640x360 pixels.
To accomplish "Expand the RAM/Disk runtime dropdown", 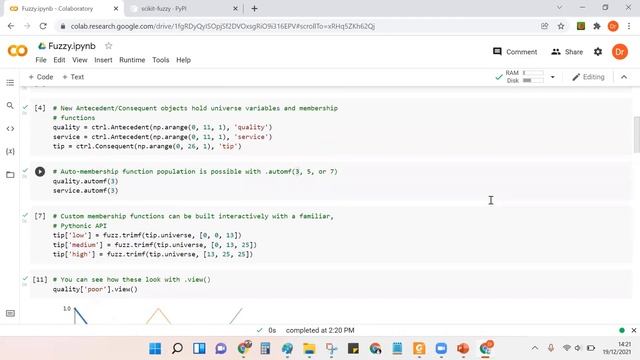I will click(x=553, y=77).
